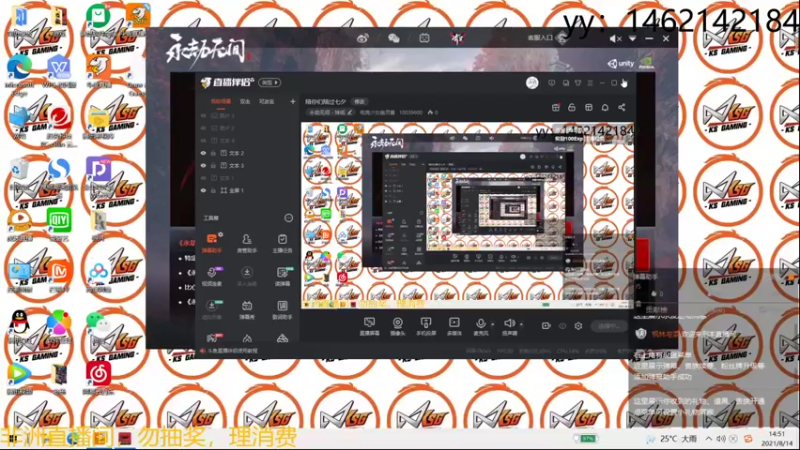Click the record video icon beside settings
The height and width of the screenshot is (450, 800).
[x=546, y=326]
